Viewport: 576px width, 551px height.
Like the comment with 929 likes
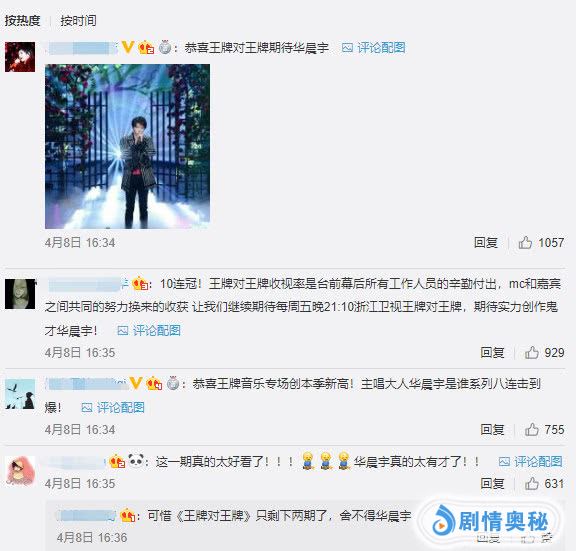[x=532, y=353]
